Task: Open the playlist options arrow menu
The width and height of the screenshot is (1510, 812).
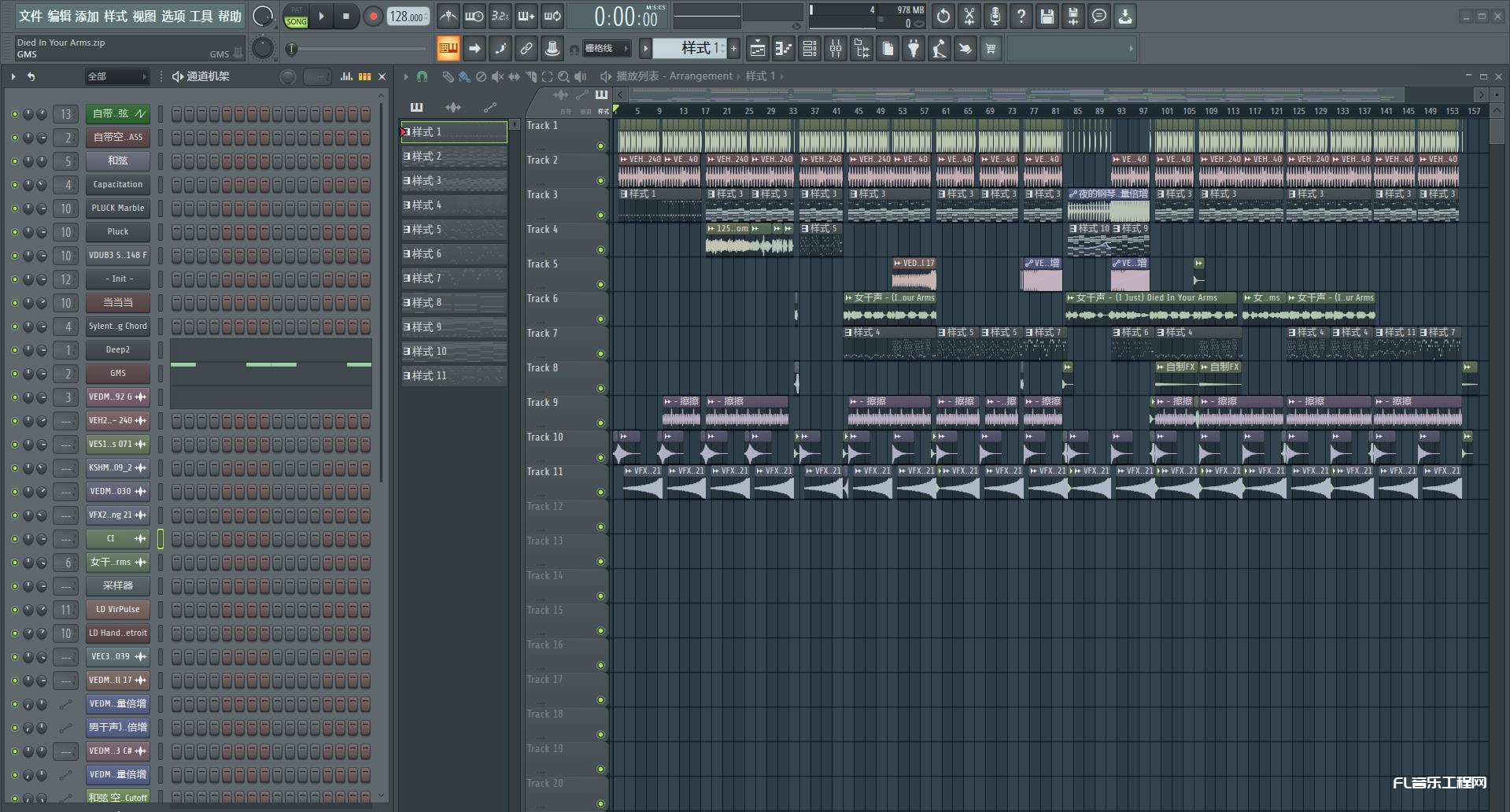Action: tap(406, 76)
